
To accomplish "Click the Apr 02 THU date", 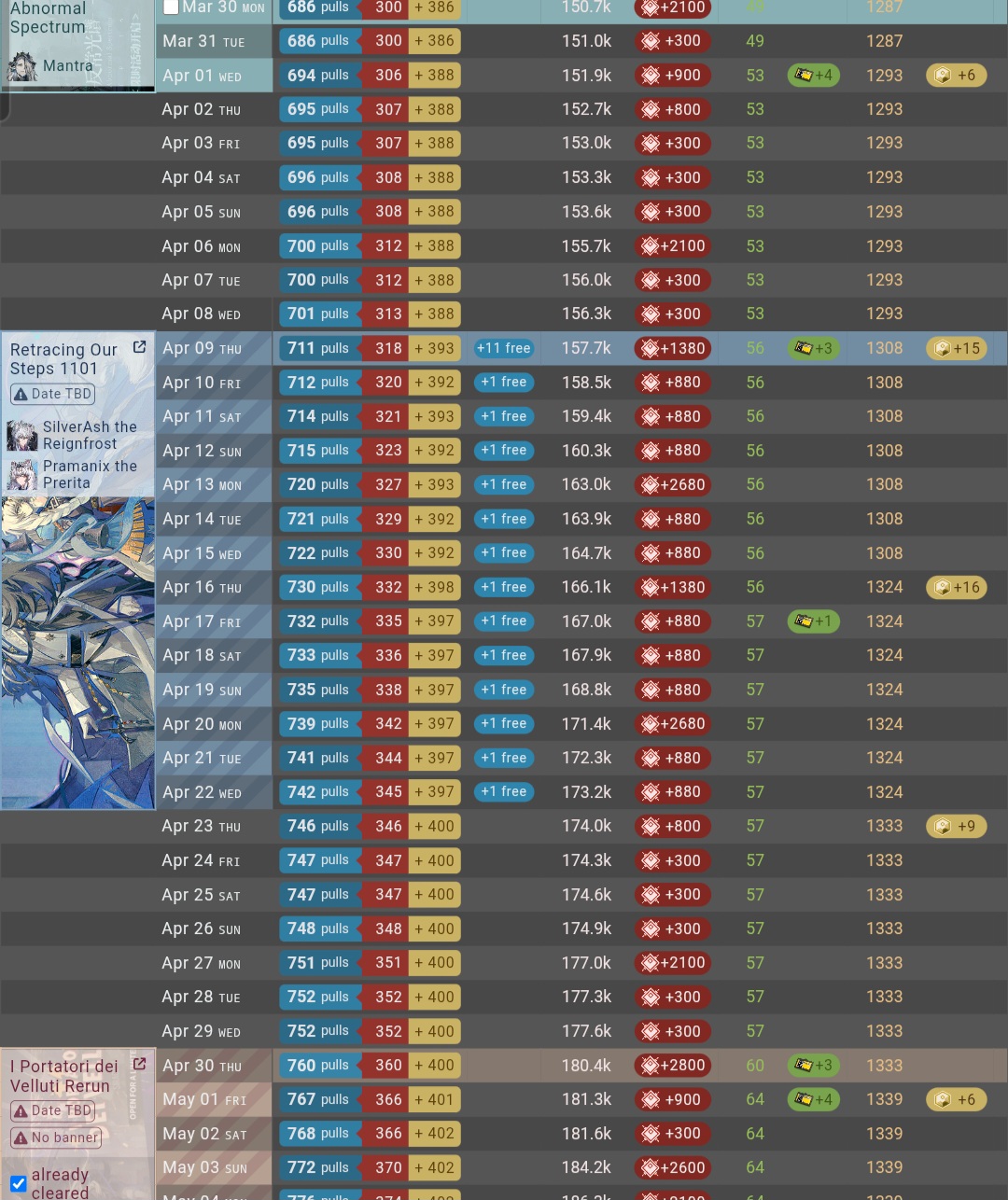I will (x=202, y=109).
